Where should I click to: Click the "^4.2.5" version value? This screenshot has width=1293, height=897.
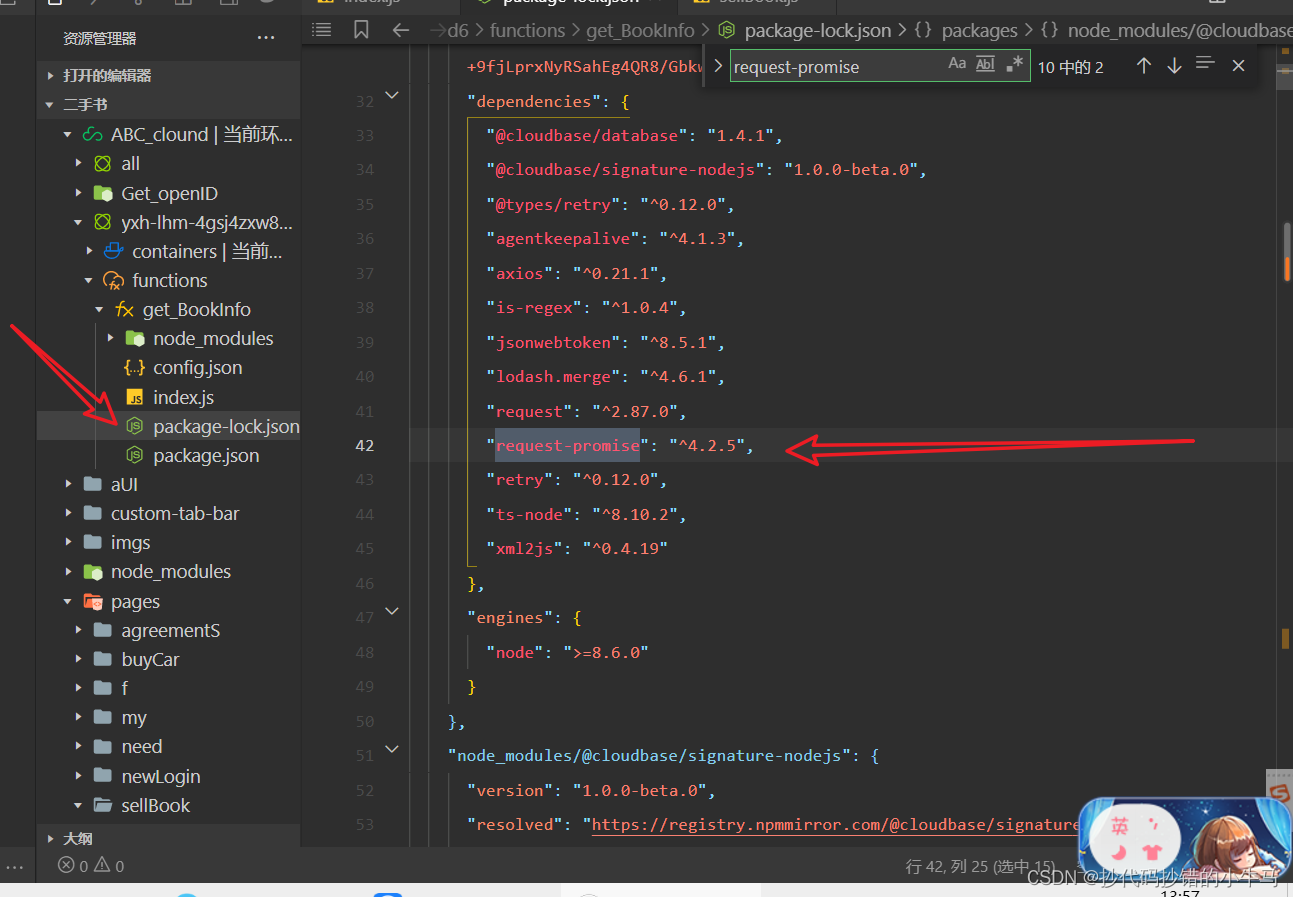point(706,446)
